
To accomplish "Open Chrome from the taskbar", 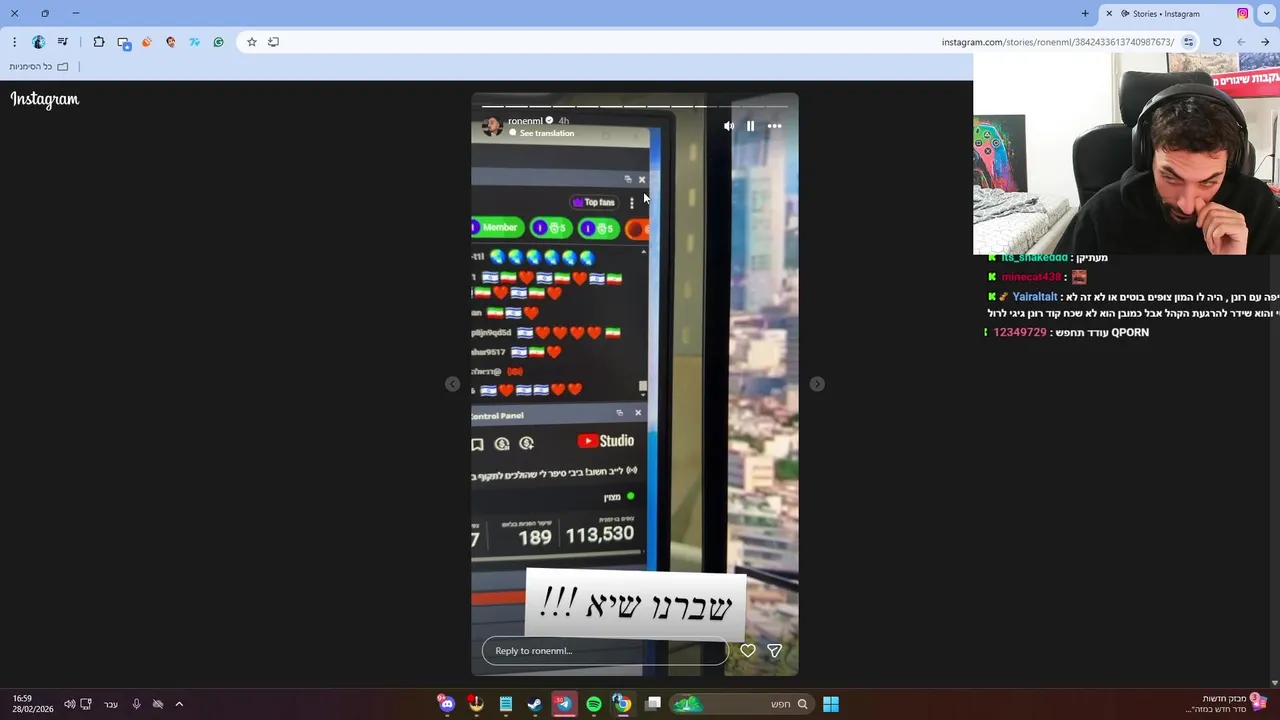I will [x=622, y=704].
